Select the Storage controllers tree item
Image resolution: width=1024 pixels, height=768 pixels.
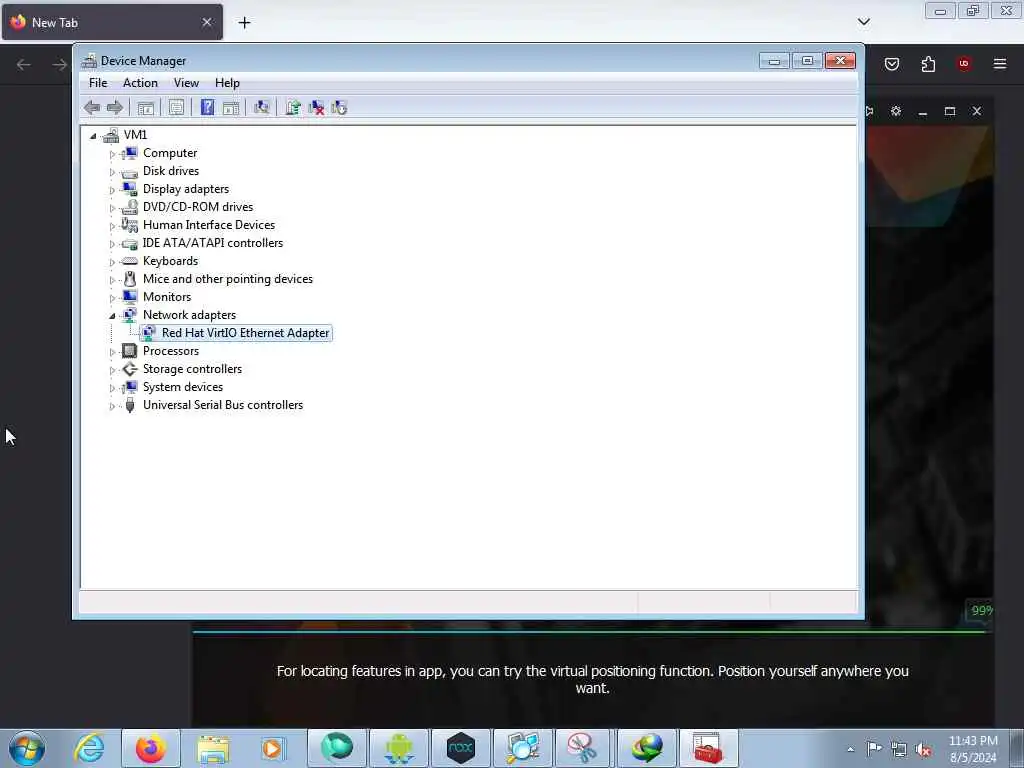[193, 369]
